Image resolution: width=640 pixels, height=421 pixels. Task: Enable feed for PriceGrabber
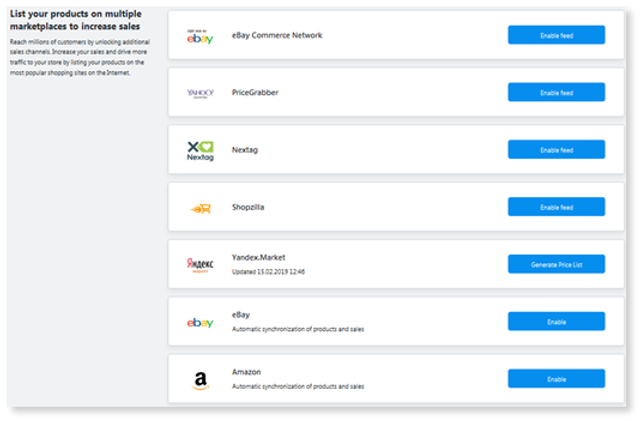[x=556, y=92]
